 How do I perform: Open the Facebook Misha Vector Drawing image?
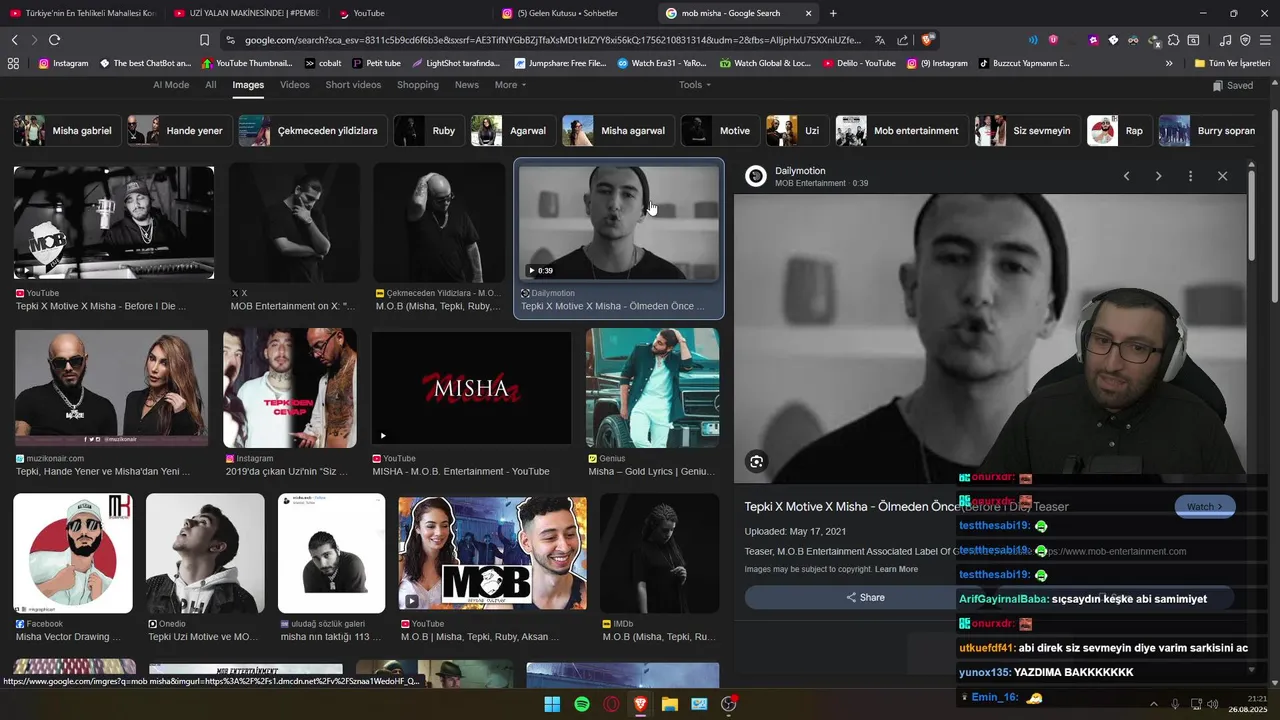72,553
